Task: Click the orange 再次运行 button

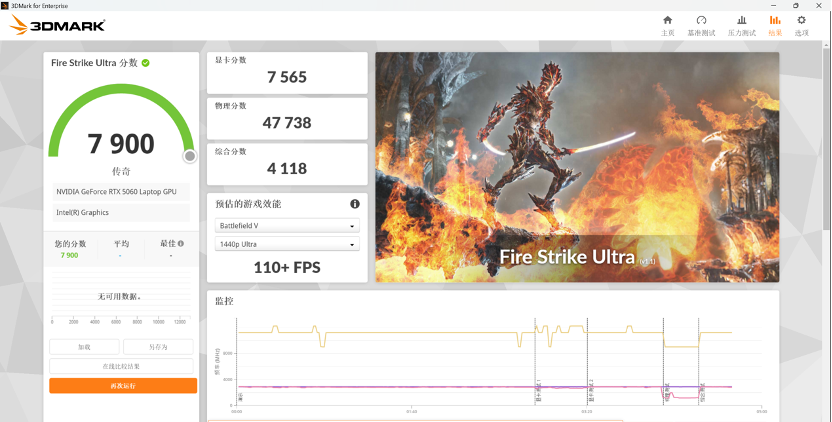Action: click(123, 386)
